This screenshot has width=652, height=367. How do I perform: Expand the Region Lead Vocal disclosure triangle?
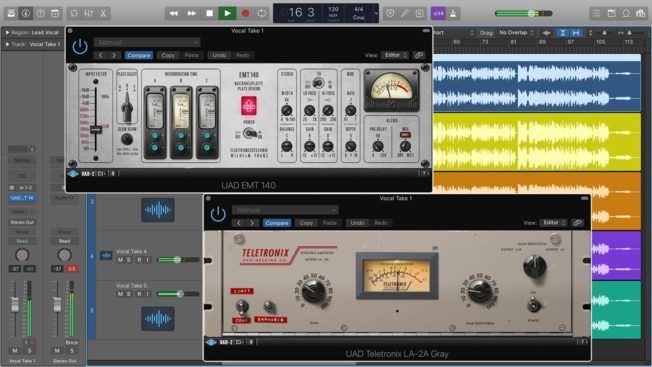[x=7, y=32]
